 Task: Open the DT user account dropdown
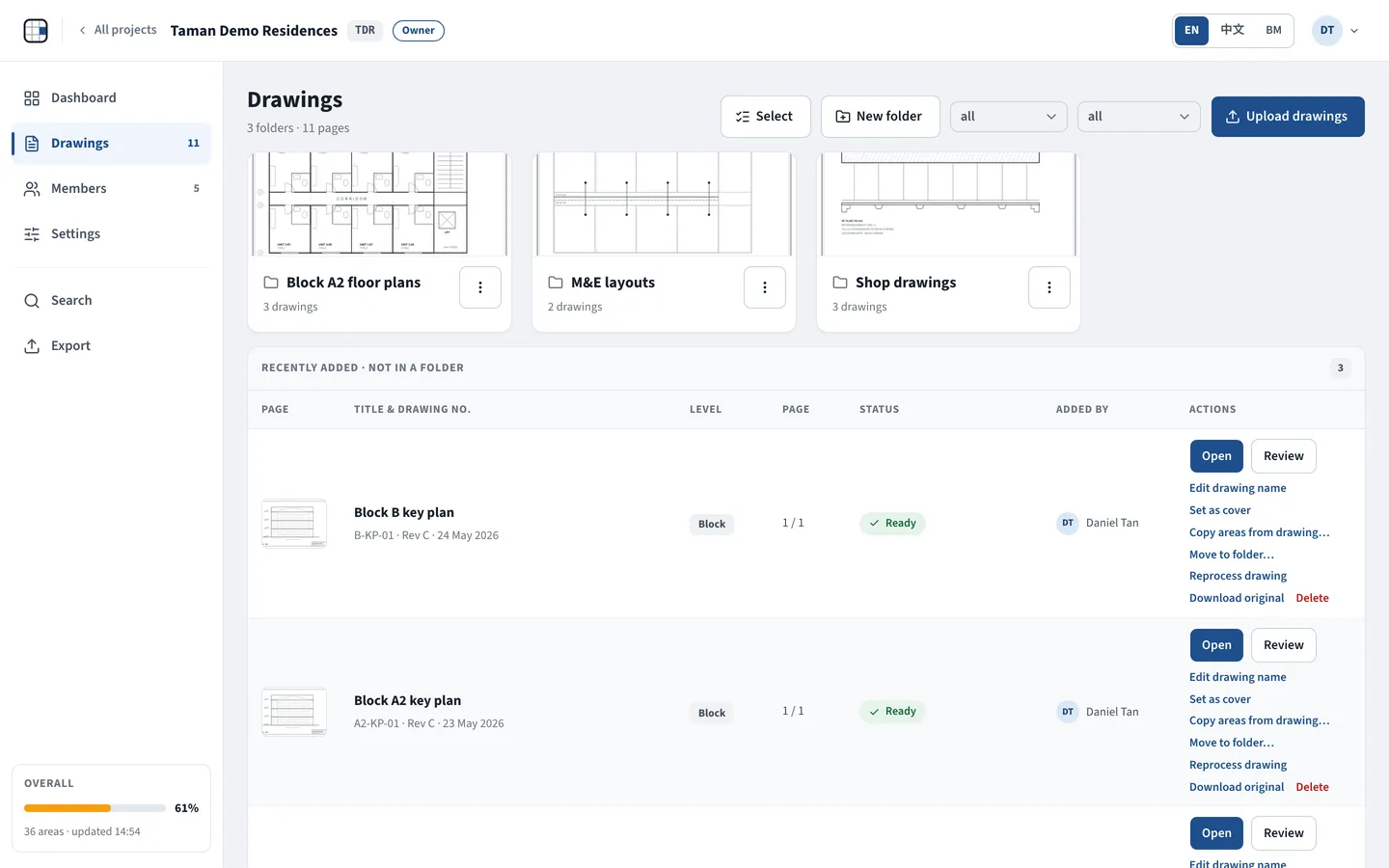[1336, 31]
